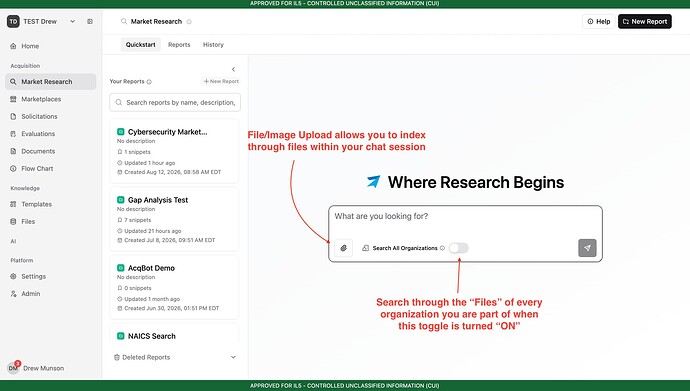
Task: Click the Settings gear icon
Action: click(x=13, y=276)
